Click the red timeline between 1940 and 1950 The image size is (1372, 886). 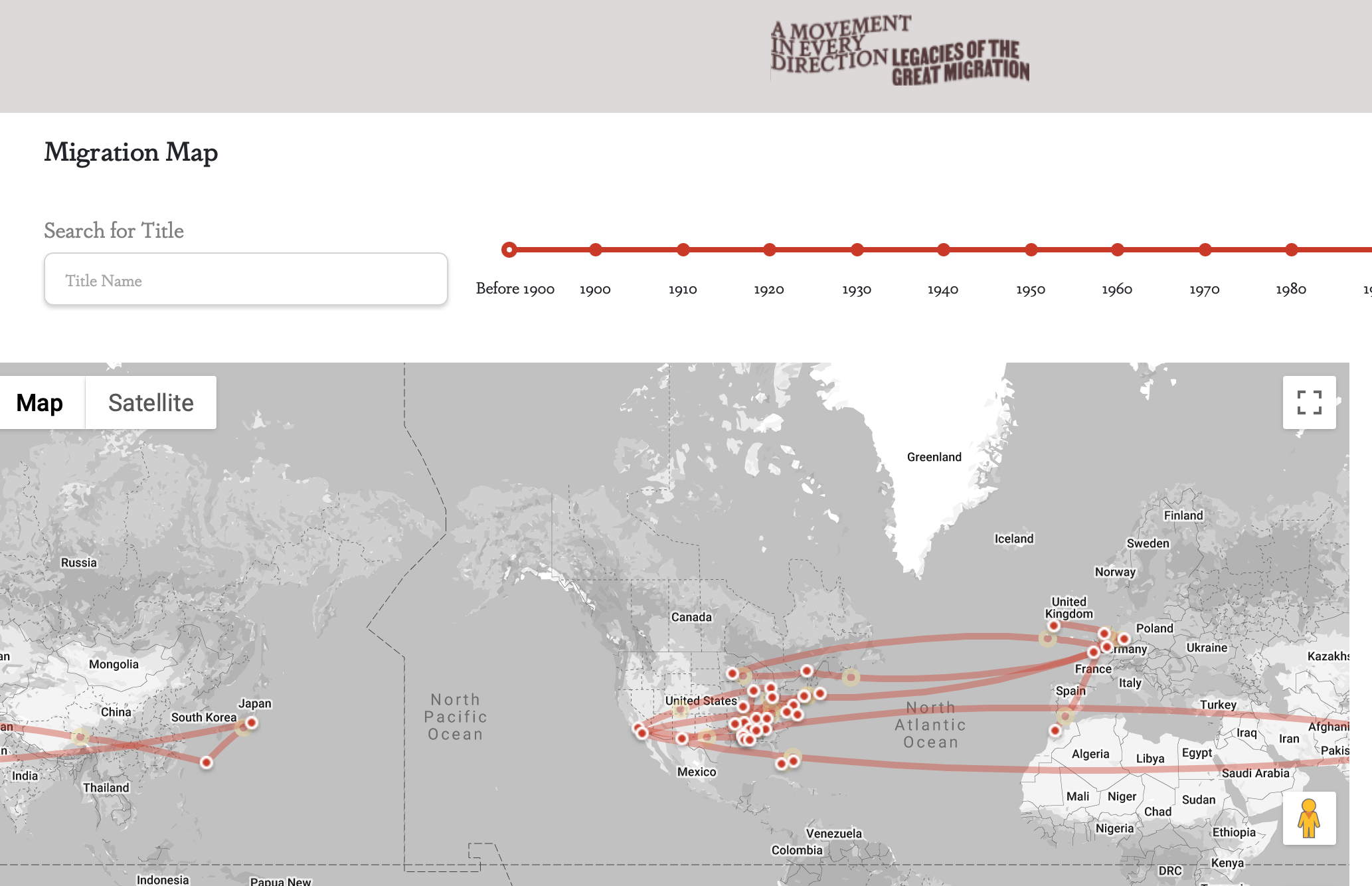click(x=987, y=250)
